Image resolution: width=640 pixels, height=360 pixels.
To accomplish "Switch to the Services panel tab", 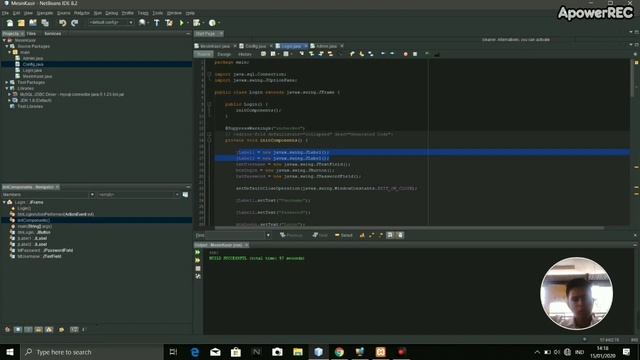I will pyautogui.click(x=53, y=33).
